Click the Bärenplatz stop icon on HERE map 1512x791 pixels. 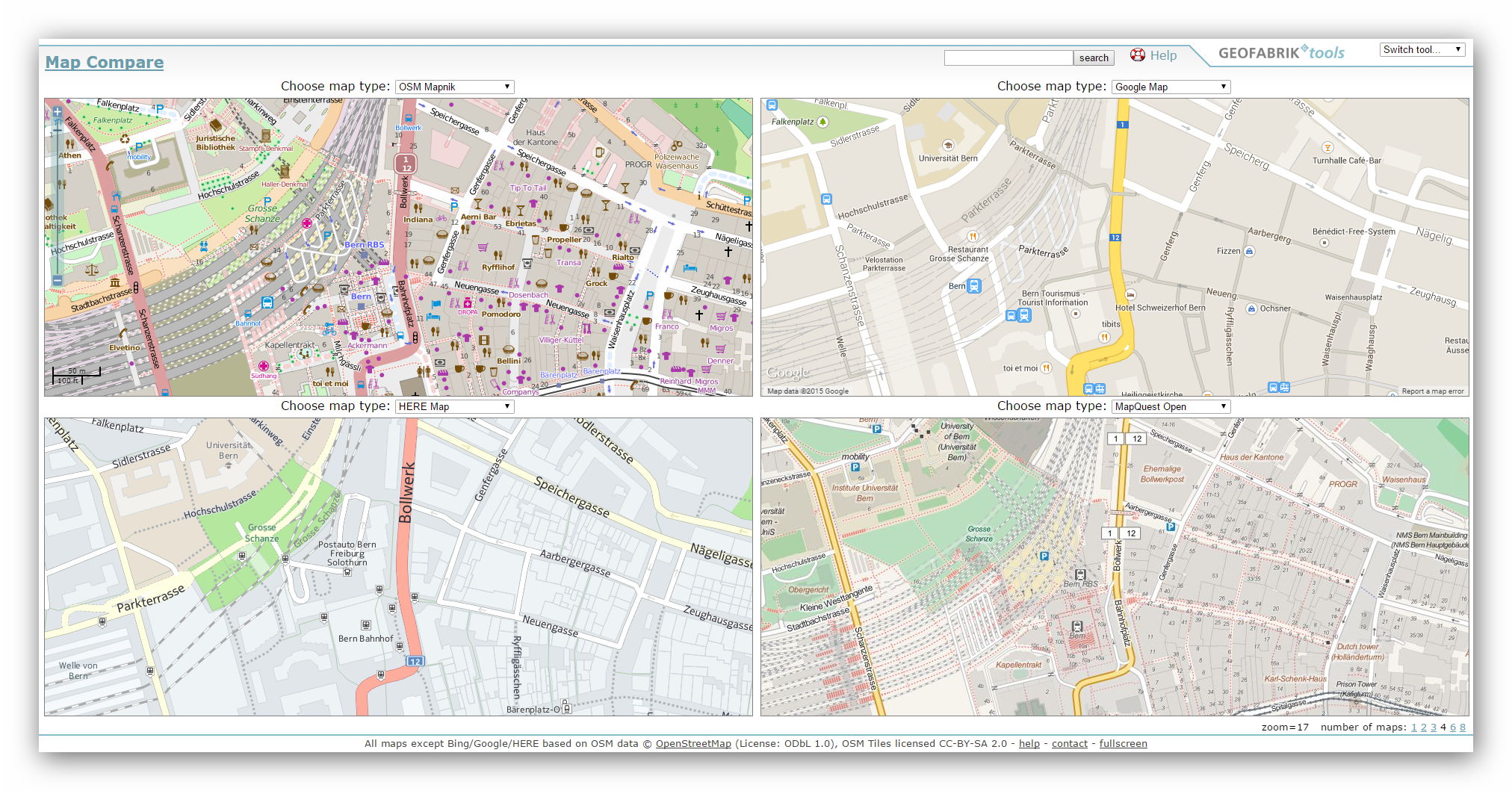(x=567, y=708)
